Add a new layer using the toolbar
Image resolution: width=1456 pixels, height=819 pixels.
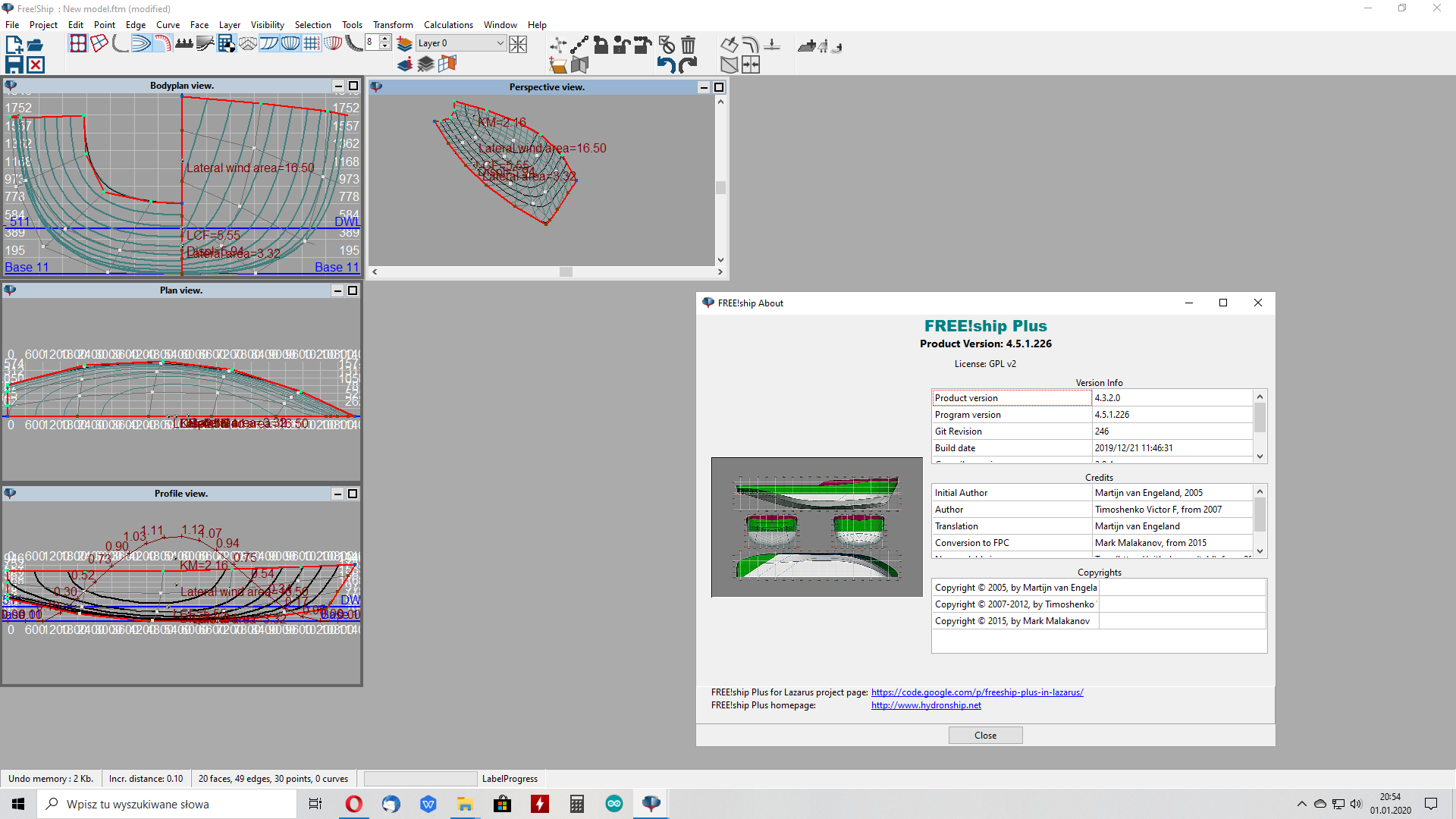coord(404,44)
